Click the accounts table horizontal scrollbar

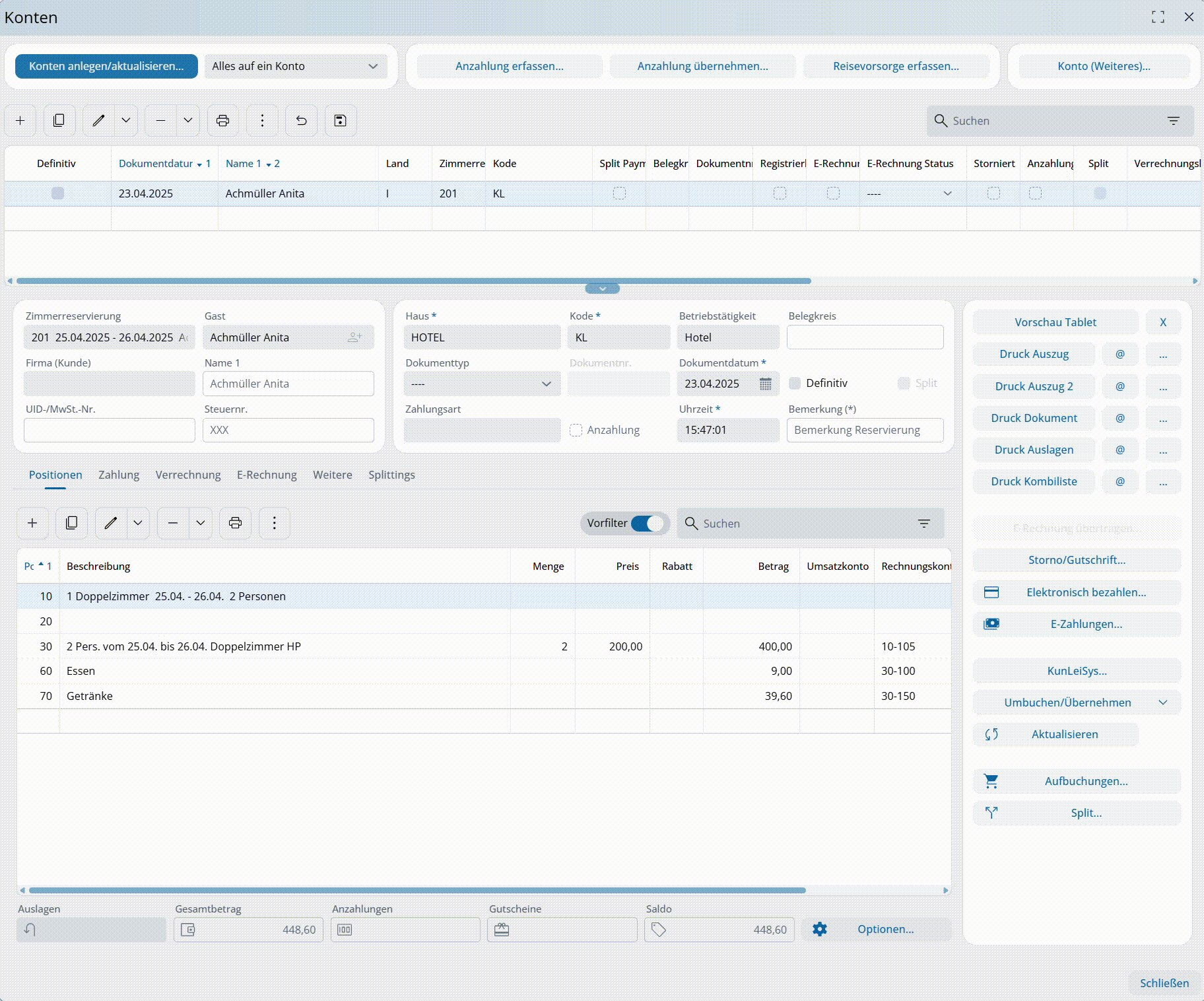pyautogui.click(x=414, y=281)
